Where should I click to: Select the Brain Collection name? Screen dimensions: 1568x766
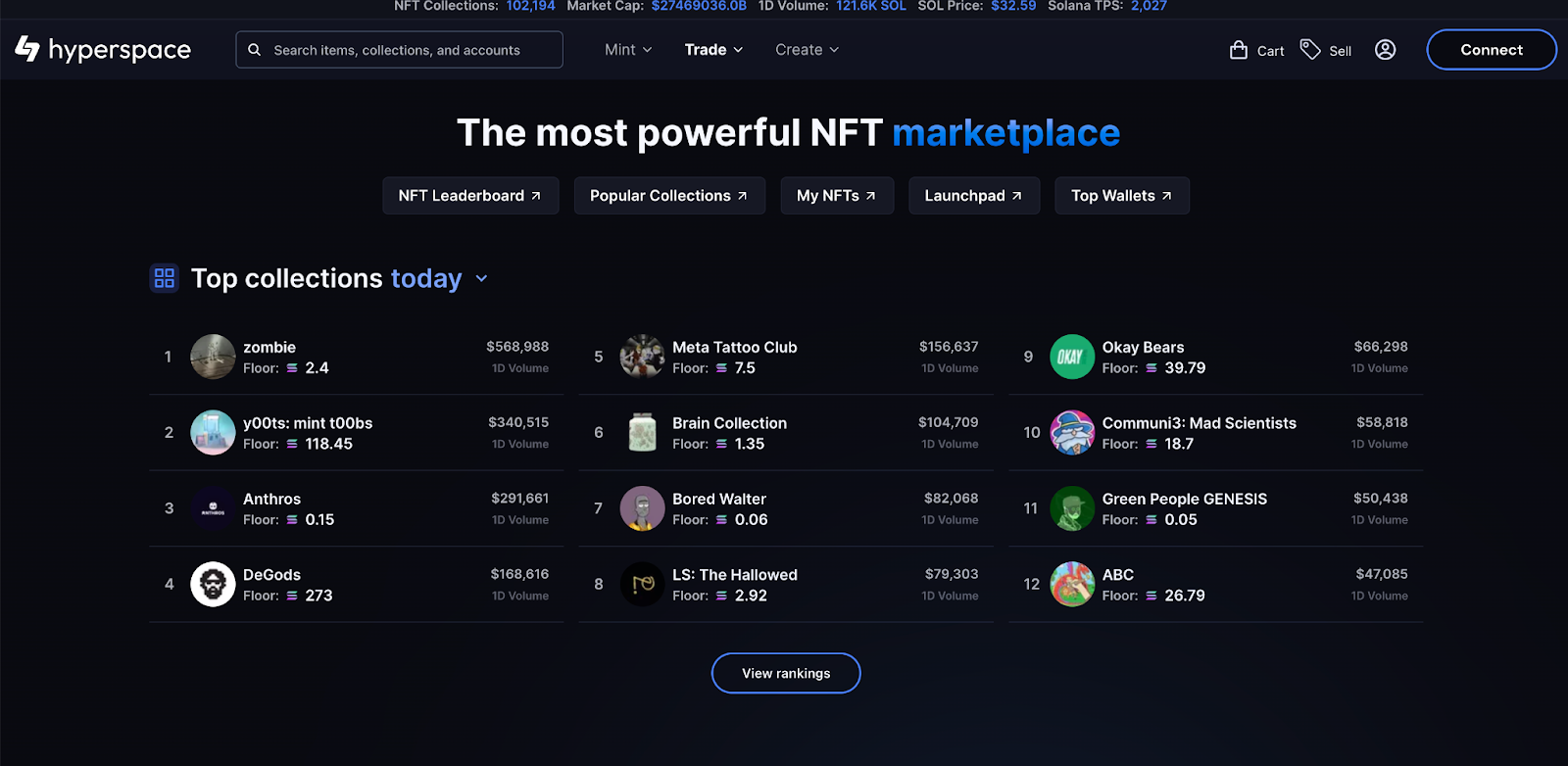pyautogui.click(x=729, y=423)
